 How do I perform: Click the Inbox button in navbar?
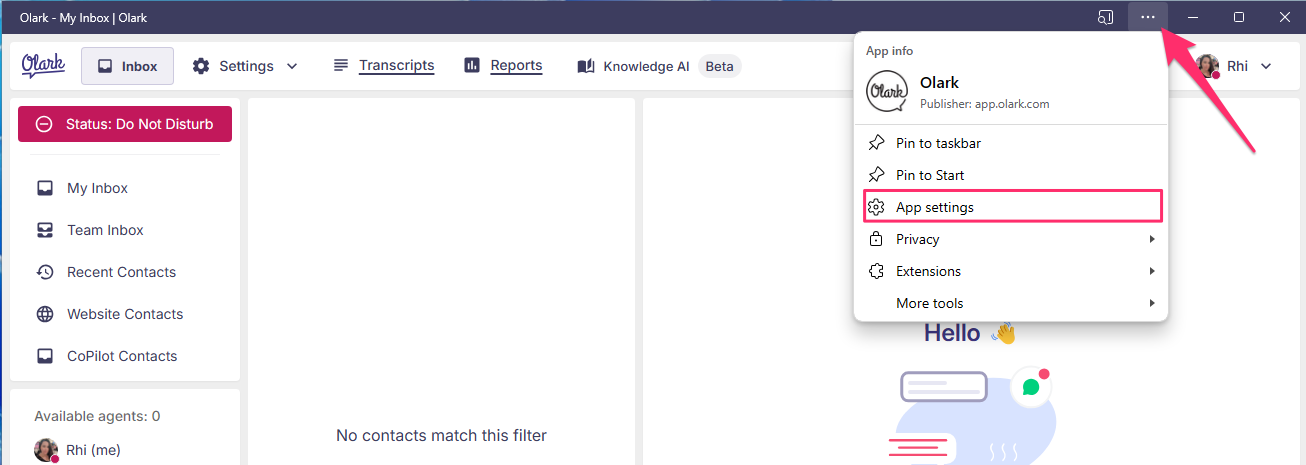127,66
